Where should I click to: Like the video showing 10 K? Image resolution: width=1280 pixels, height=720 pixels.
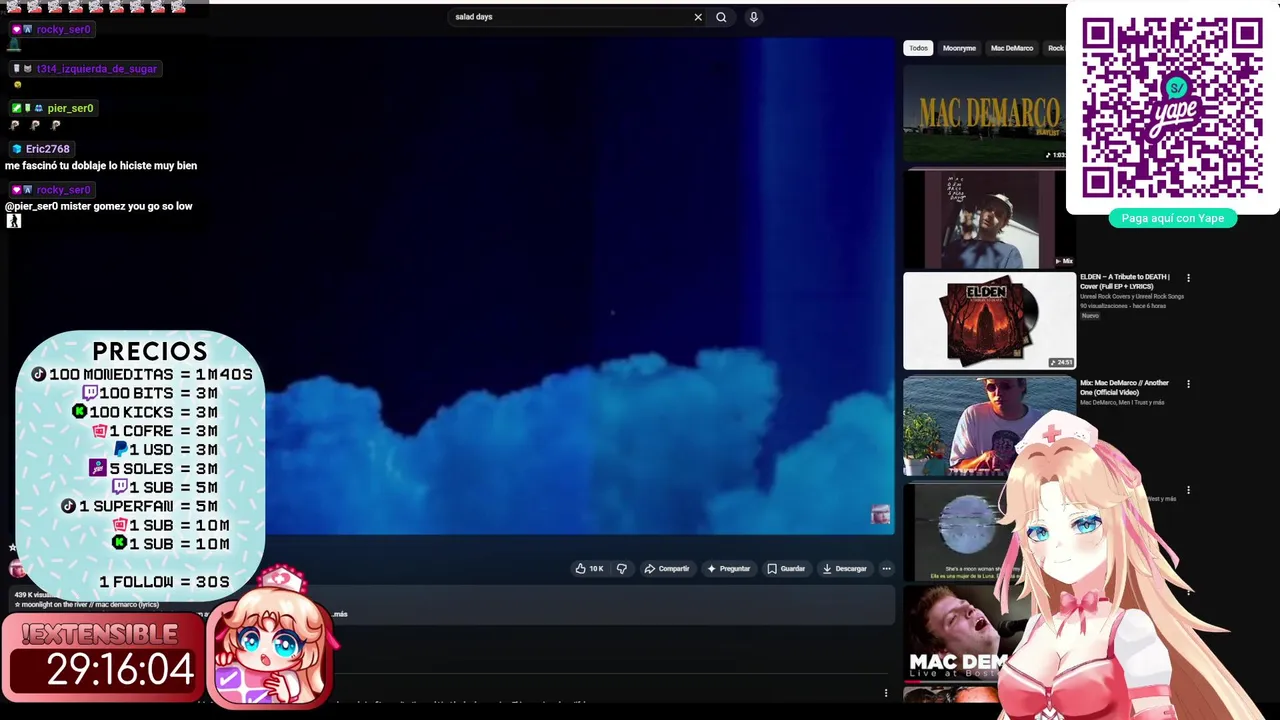point(589,569)
